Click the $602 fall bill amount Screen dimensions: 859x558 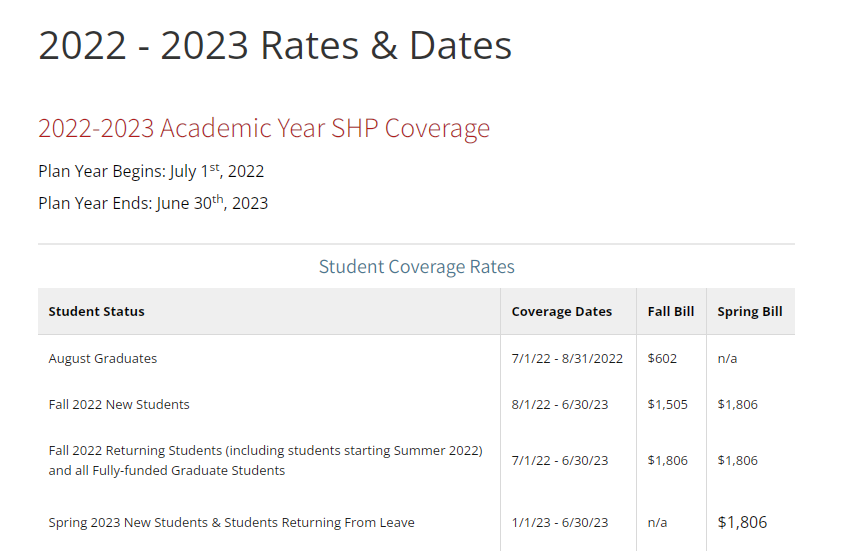click(x=662, y=359)
